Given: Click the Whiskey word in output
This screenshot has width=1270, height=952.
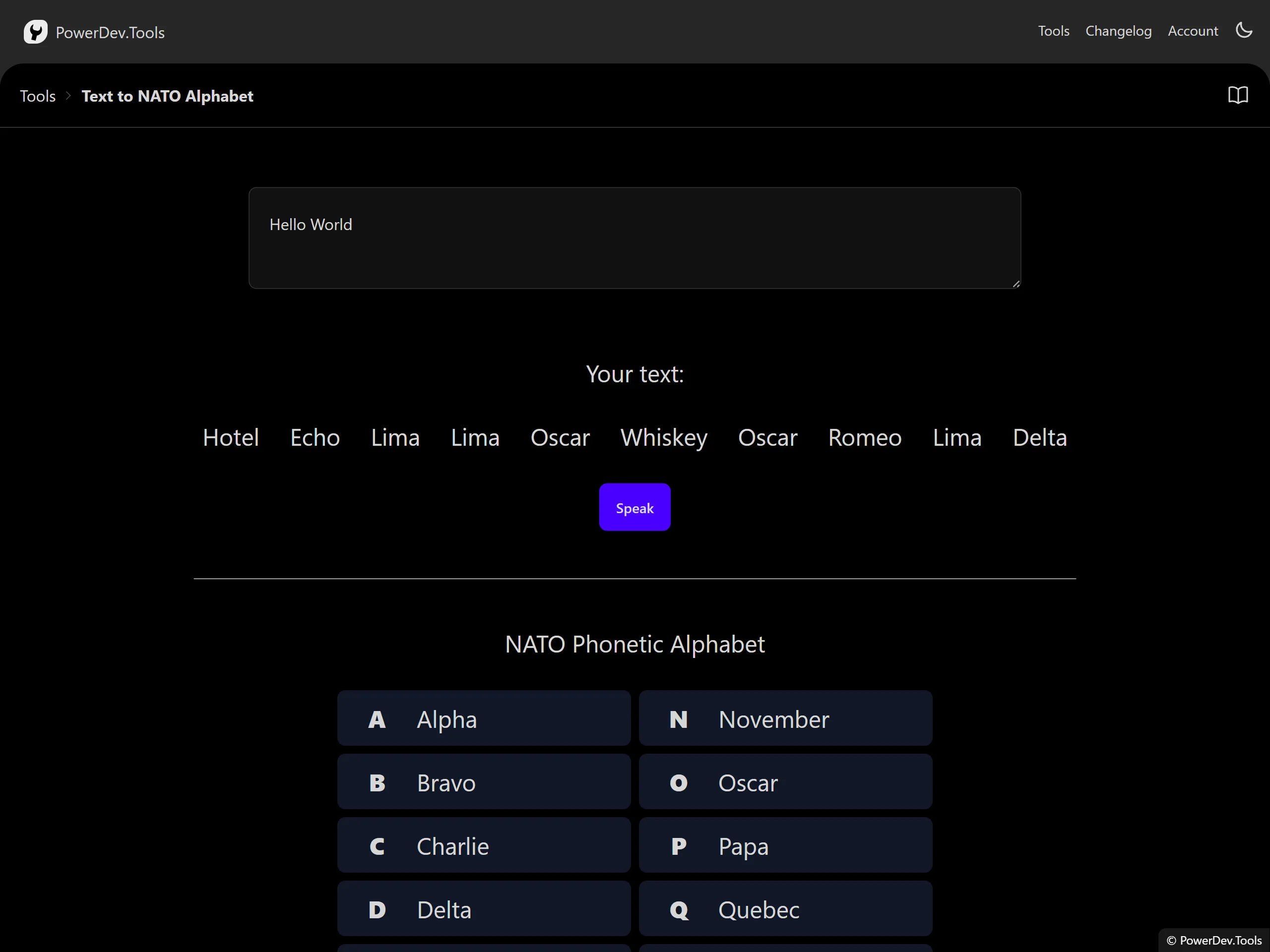Looking at the screenshot, I should [x=664, y=438].
